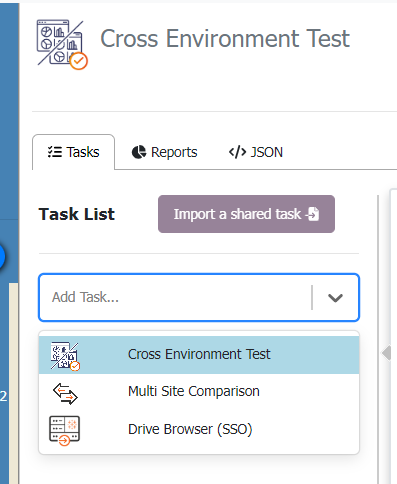Select Cross Environment Test option
The width and height of the screenshot is (397, 484).
pyautogui.click(x=199, y=355)
